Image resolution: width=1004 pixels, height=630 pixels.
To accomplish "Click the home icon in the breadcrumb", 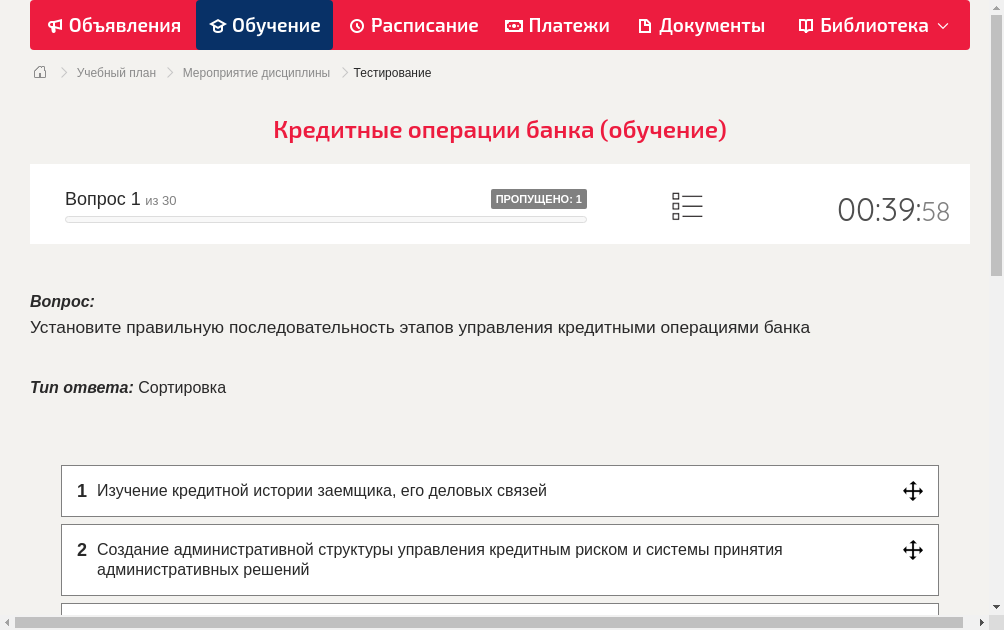I will [x=39, y=72].
